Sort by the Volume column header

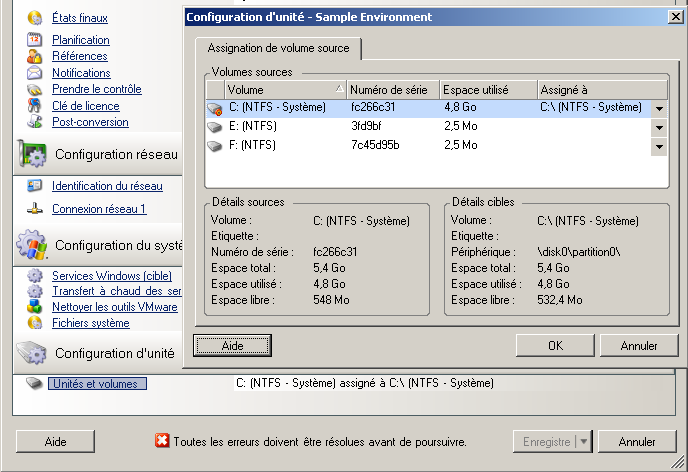click(286, 90)
